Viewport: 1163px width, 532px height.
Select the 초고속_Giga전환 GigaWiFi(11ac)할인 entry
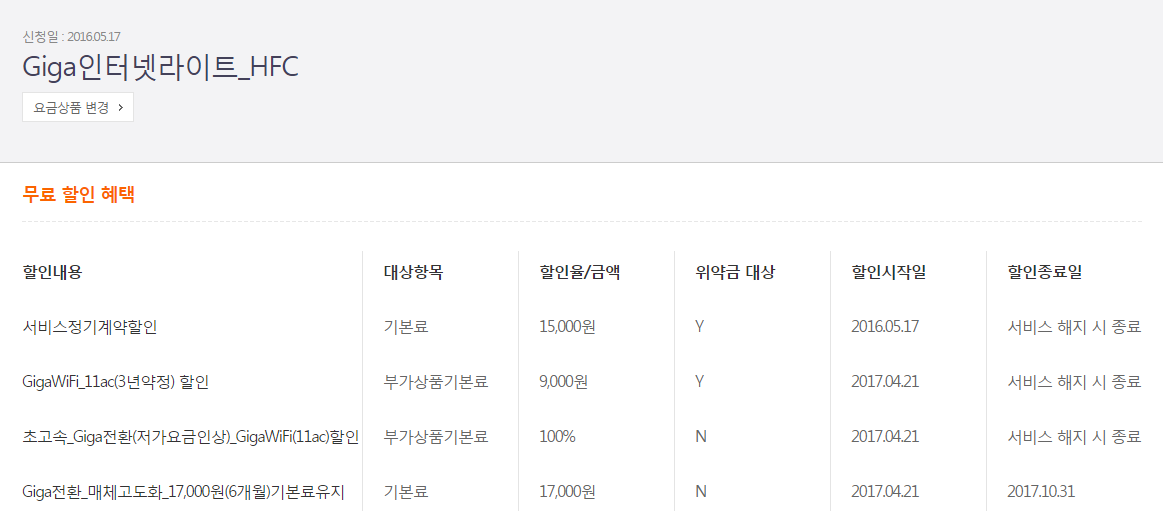tap(191, 437)
